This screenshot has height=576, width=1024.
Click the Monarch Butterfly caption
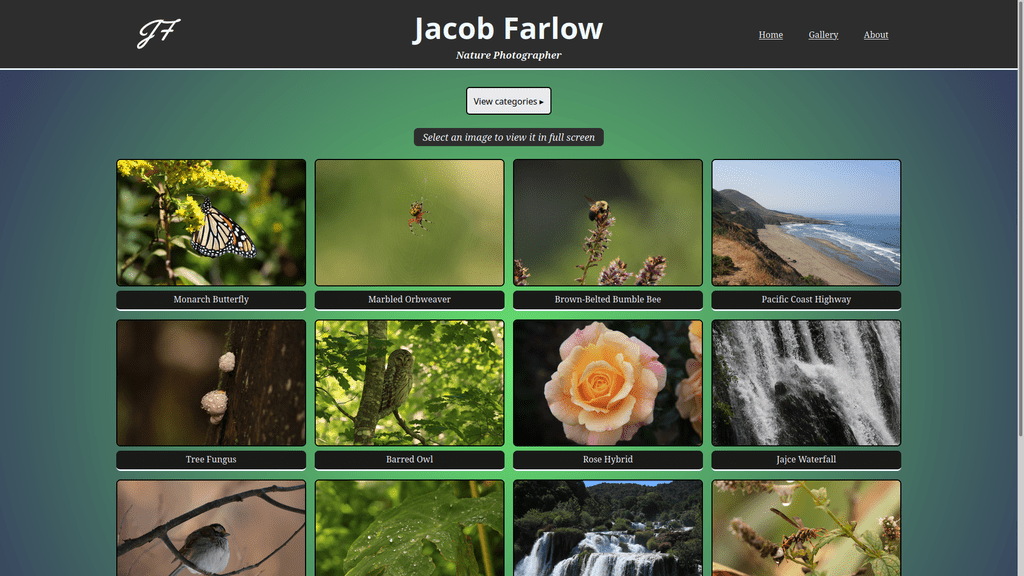[x=211, y=300]
